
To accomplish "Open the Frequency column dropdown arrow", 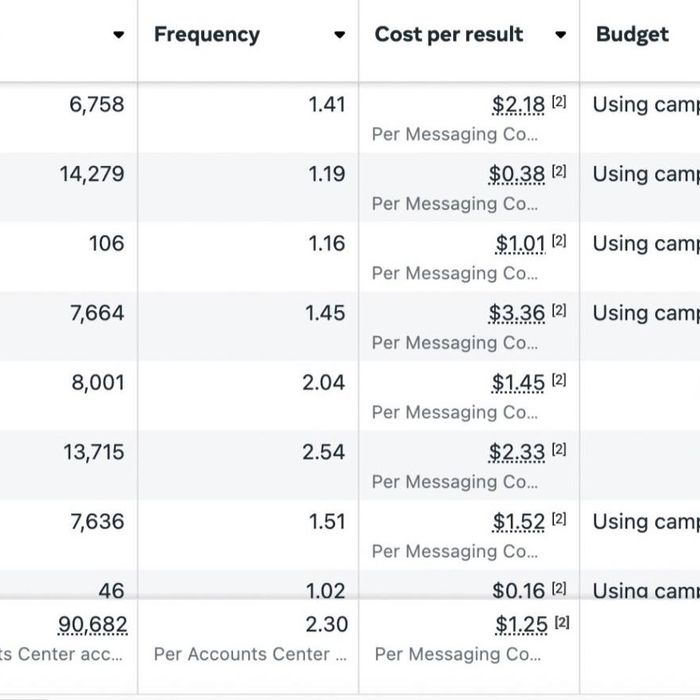I will point(340,35).
